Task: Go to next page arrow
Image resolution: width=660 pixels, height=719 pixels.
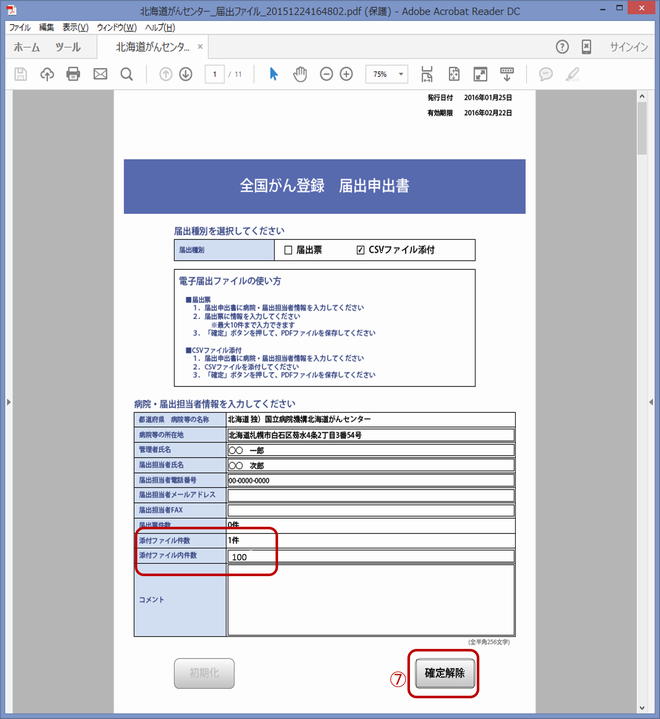Action: (186, 74)
